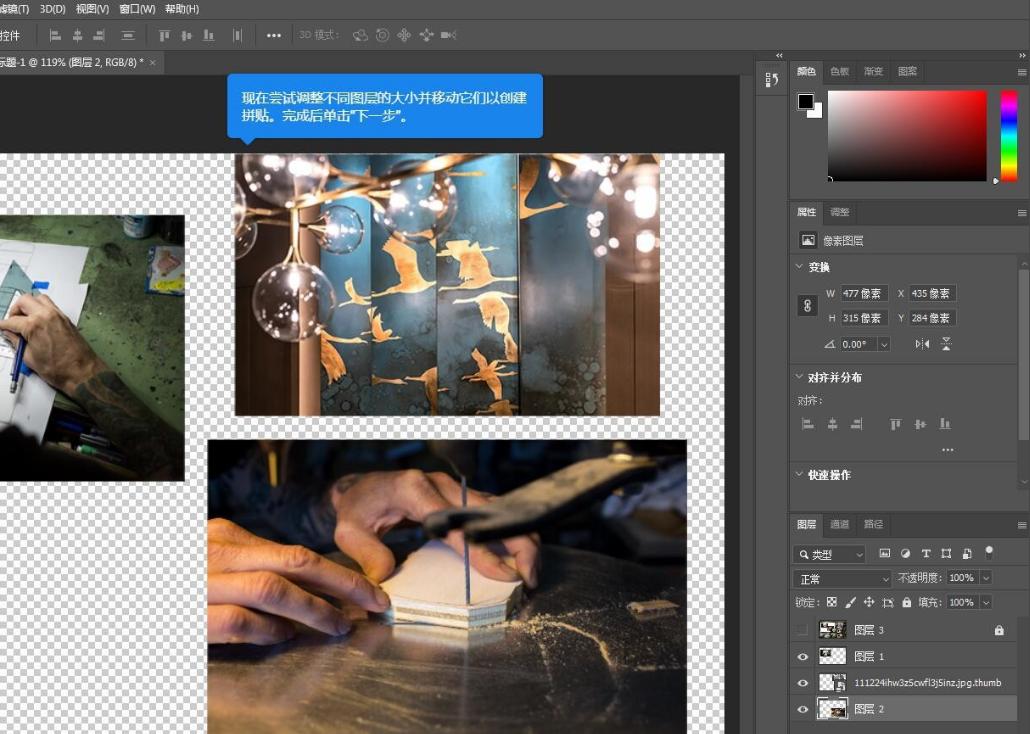The image size is (1030, 734).
Task: Click the align left edges icon
Action: click(x=809, y=423)
